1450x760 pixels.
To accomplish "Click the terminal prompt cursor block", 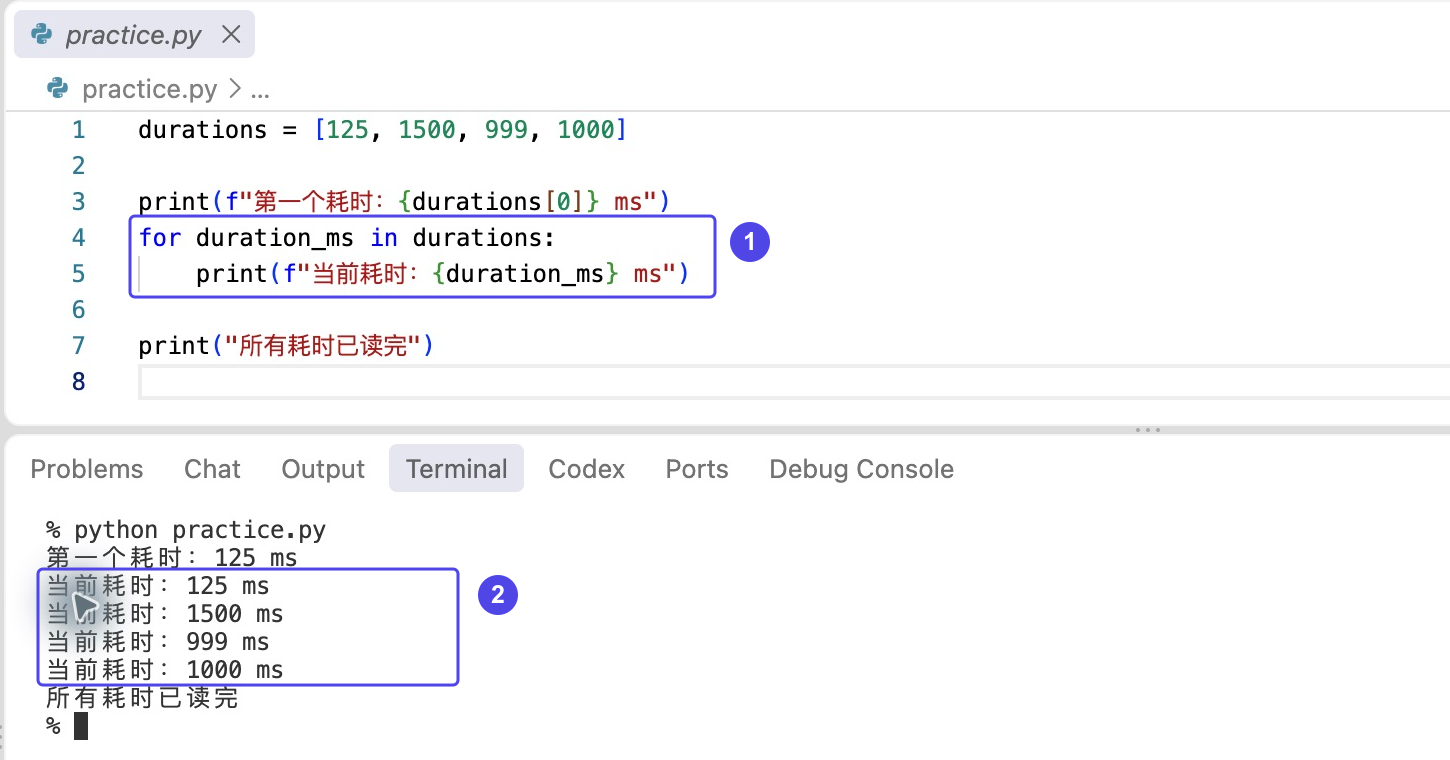I will [x=81, y=726].
